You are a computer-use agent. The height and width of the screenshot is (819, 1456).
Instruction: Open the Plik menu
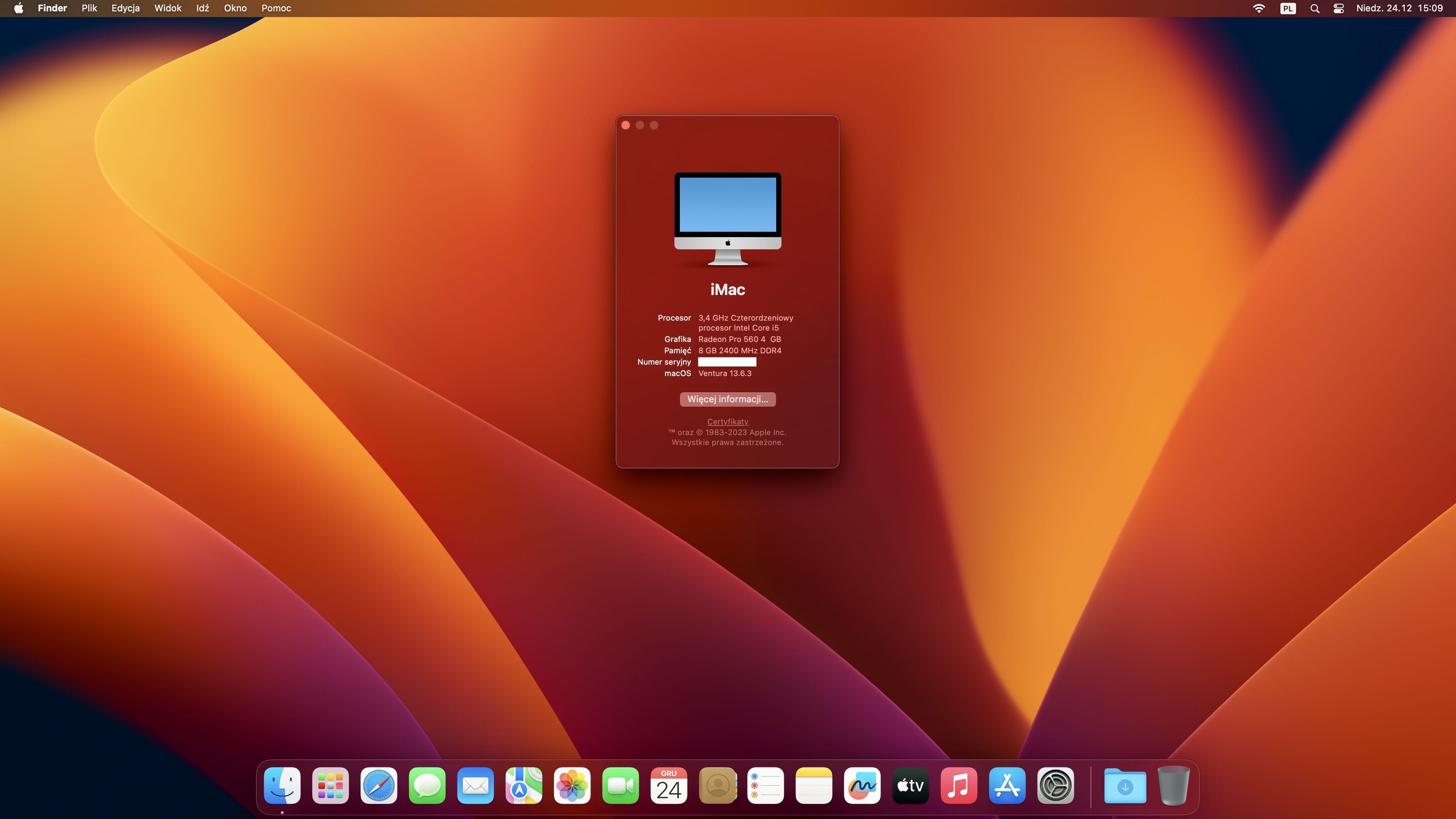tap(89, 8)
